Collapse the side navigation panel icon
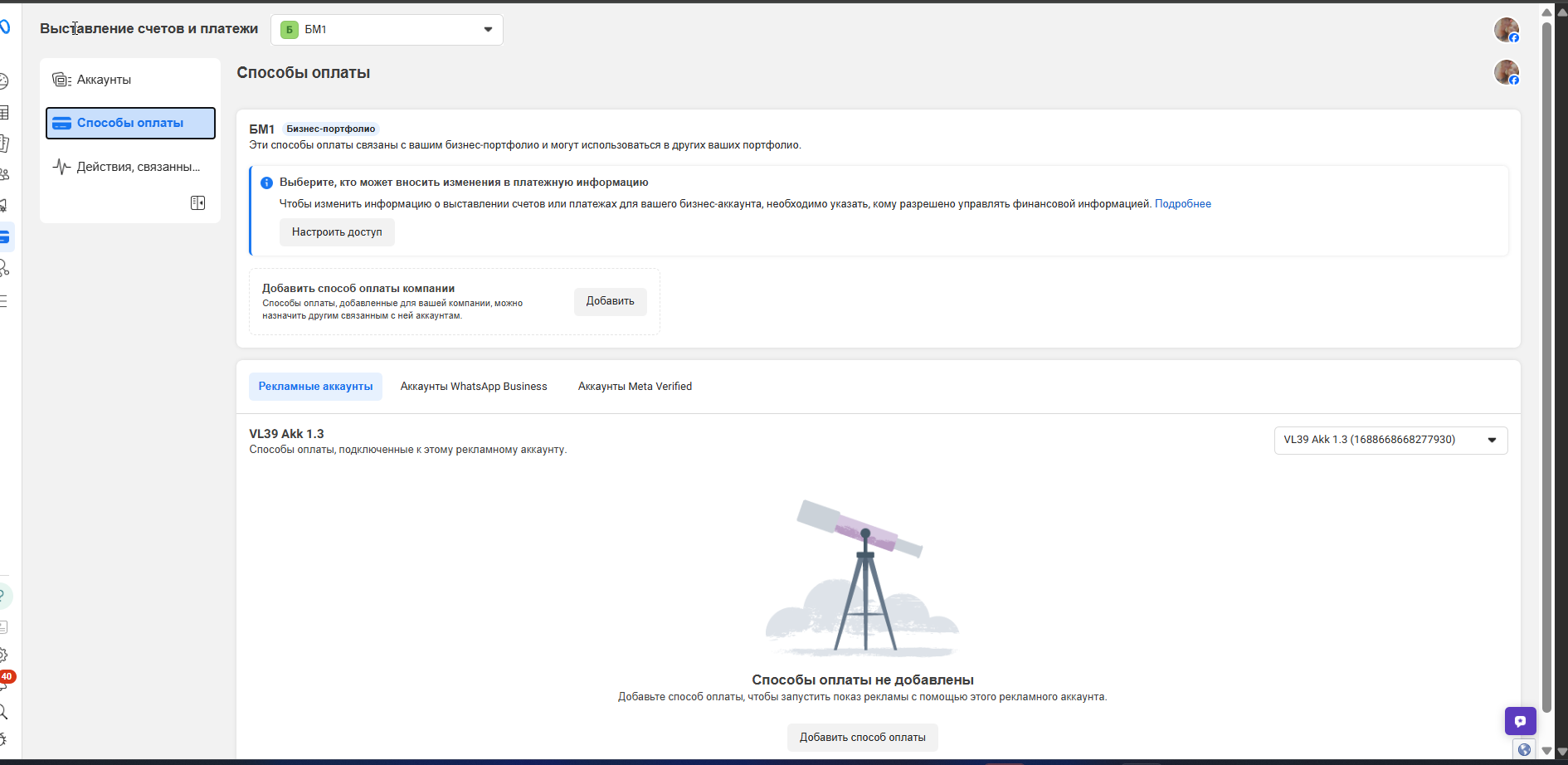 (x=197, y=203)
